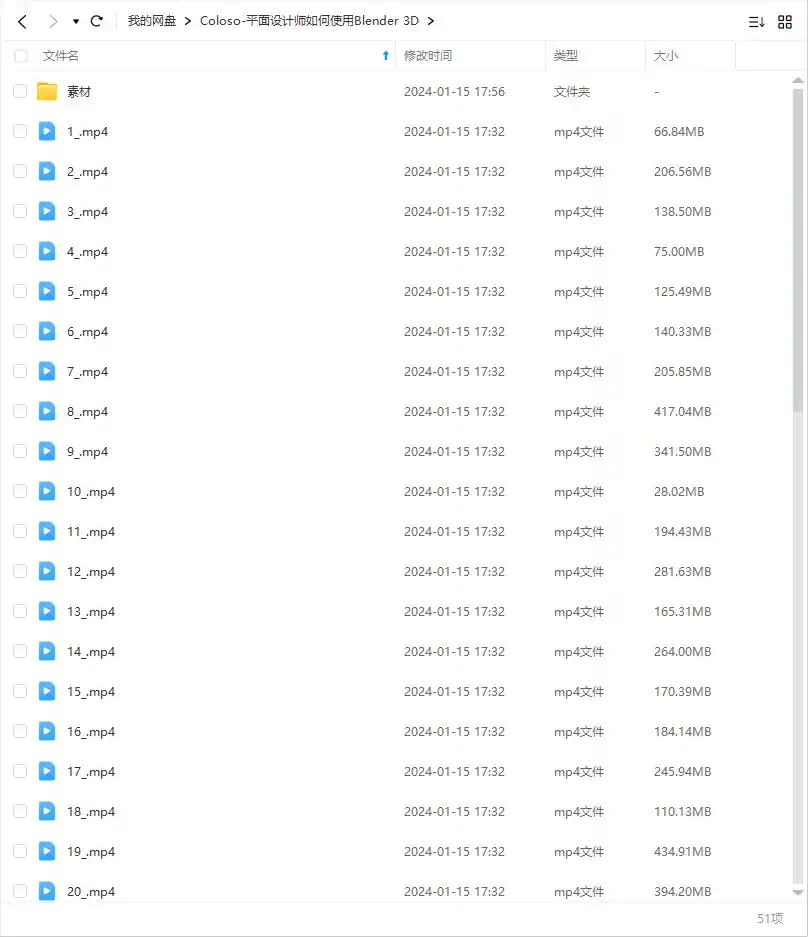Click the 类型 column header
This screenshot has width=808, height=937.
click(566, 56)
